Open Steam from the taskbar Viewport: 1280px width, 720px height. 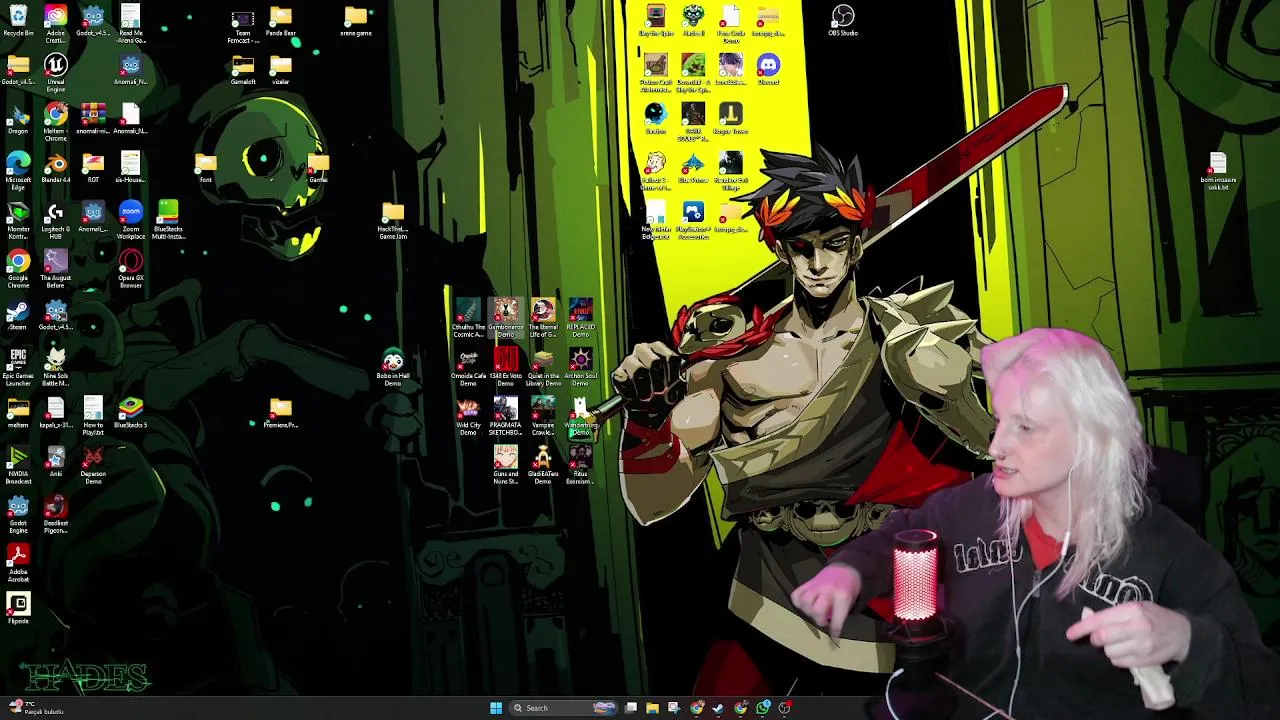718,708
